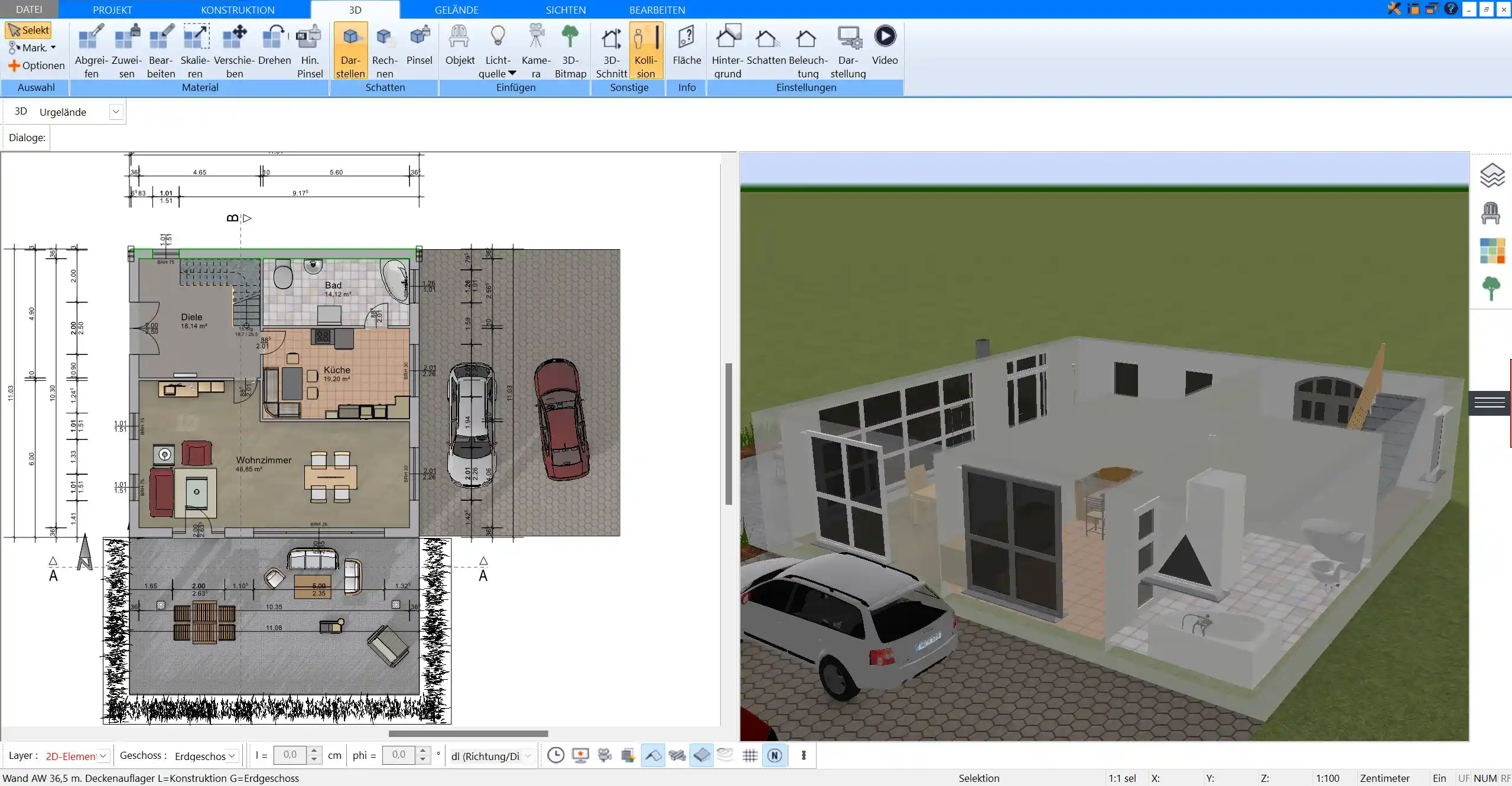Toggle the terrain contour button in bottom toolbar

click(726, 755)
